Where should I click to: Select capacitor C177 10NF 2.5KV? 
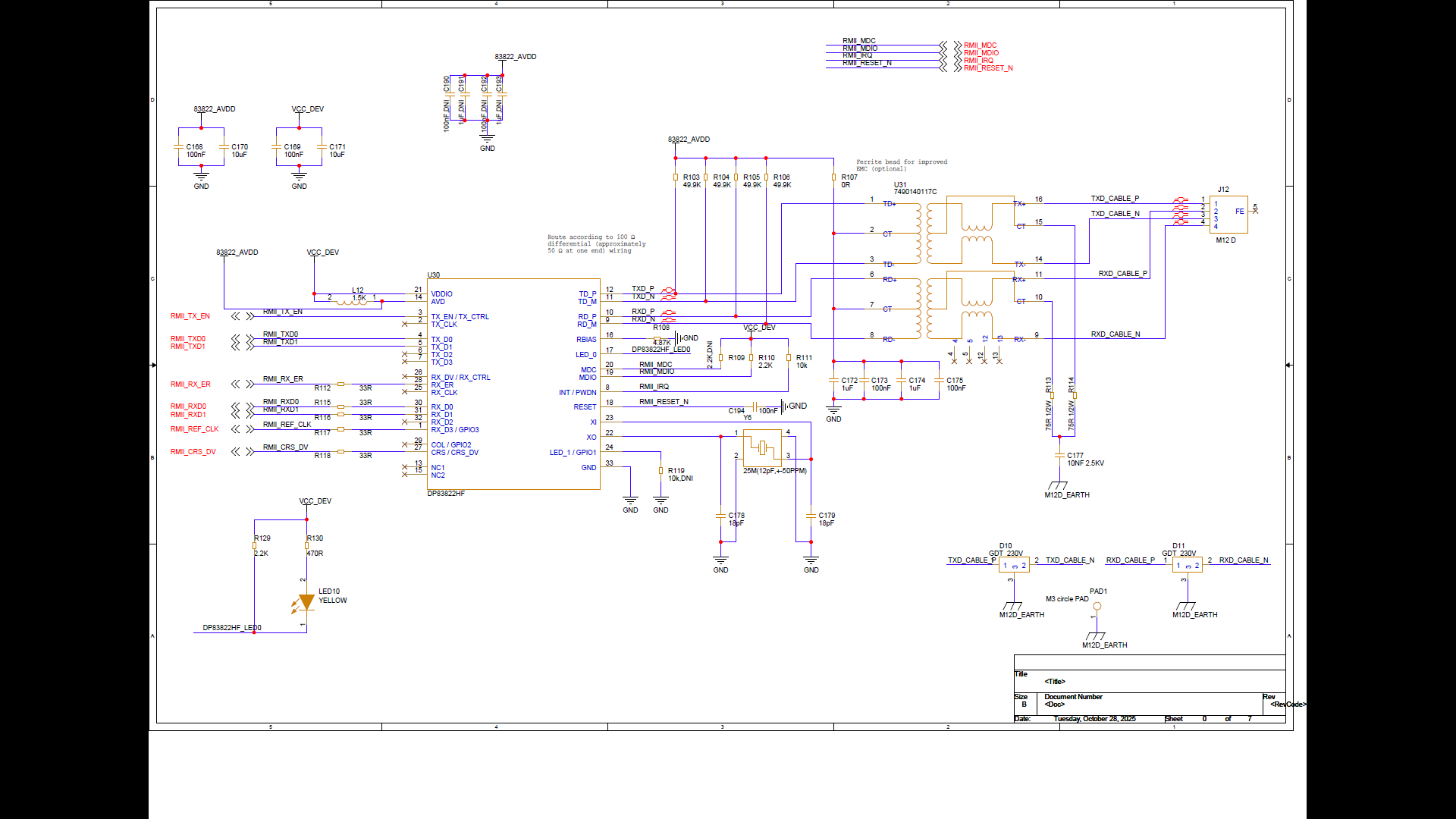[1059, 455]
